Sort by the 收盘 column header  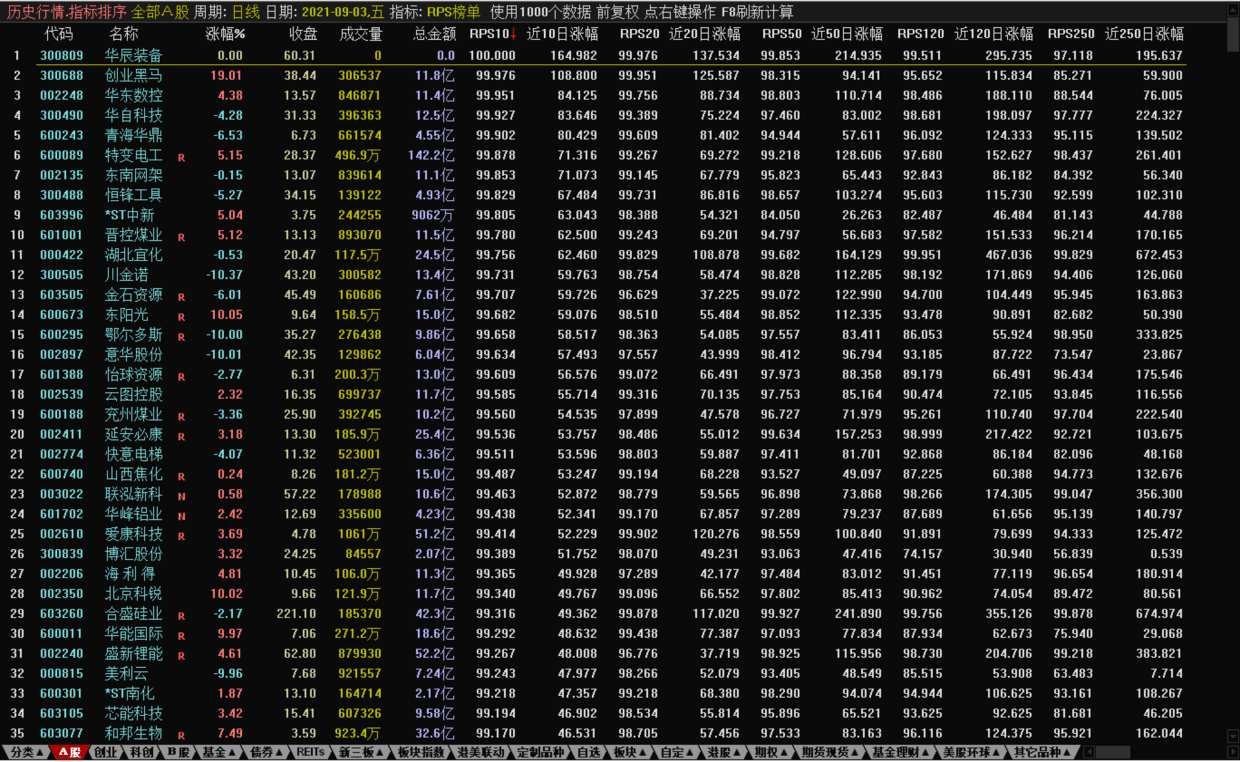[301, 34]
